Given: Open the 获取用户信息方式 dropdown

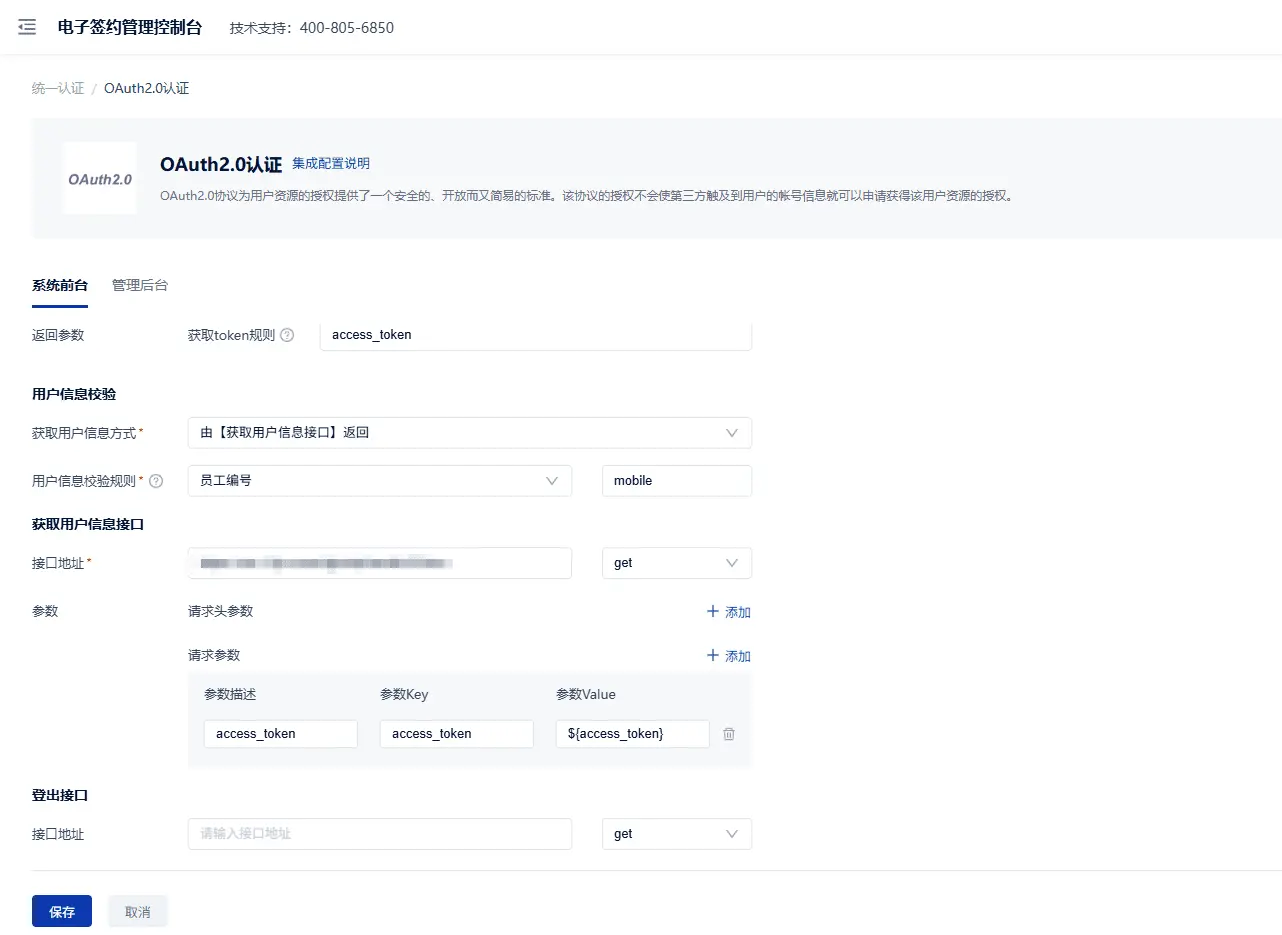Looking at the screenshot, I should coord(469,433).
